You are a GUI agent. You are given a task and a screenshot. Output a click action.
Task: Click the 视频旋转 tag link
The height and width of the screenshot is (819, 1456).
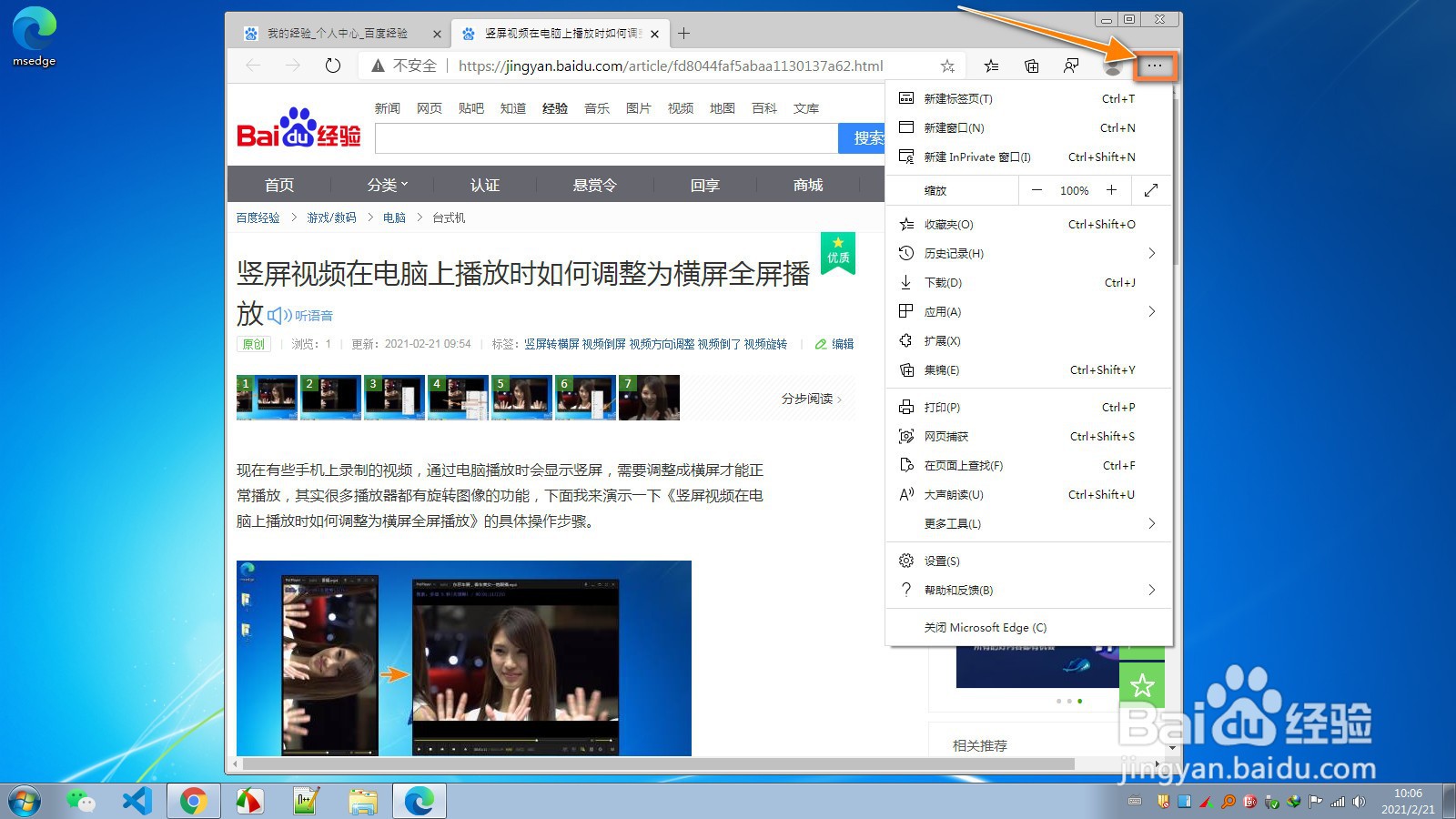(765, 344)
